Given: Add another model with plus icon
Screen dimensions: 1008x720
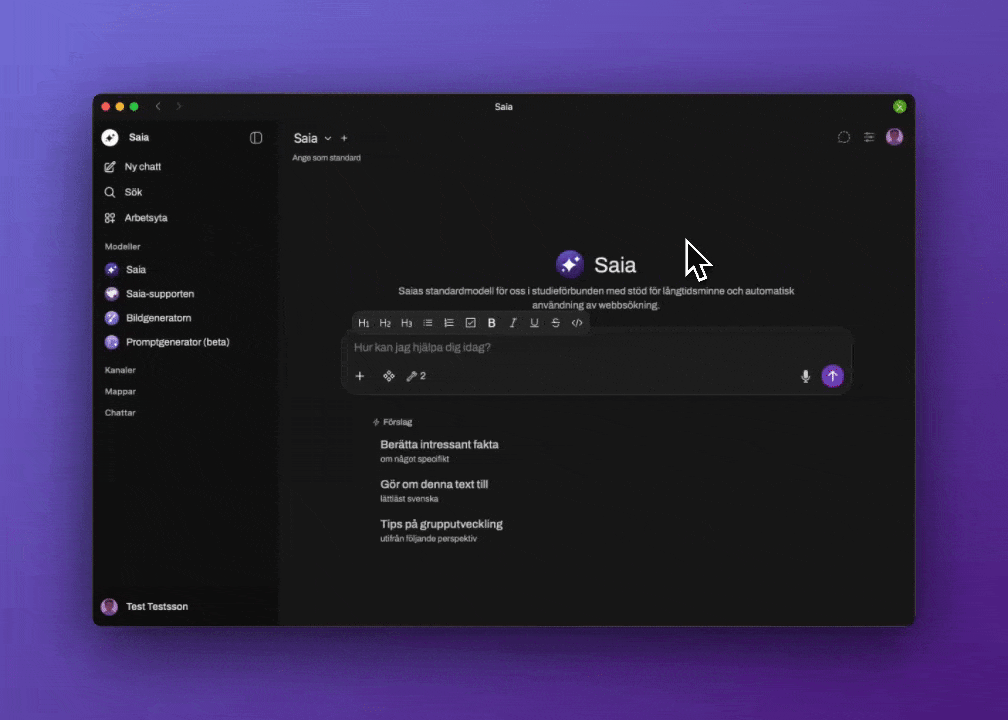Looking at the screenshot, I should tap(344, 138).
